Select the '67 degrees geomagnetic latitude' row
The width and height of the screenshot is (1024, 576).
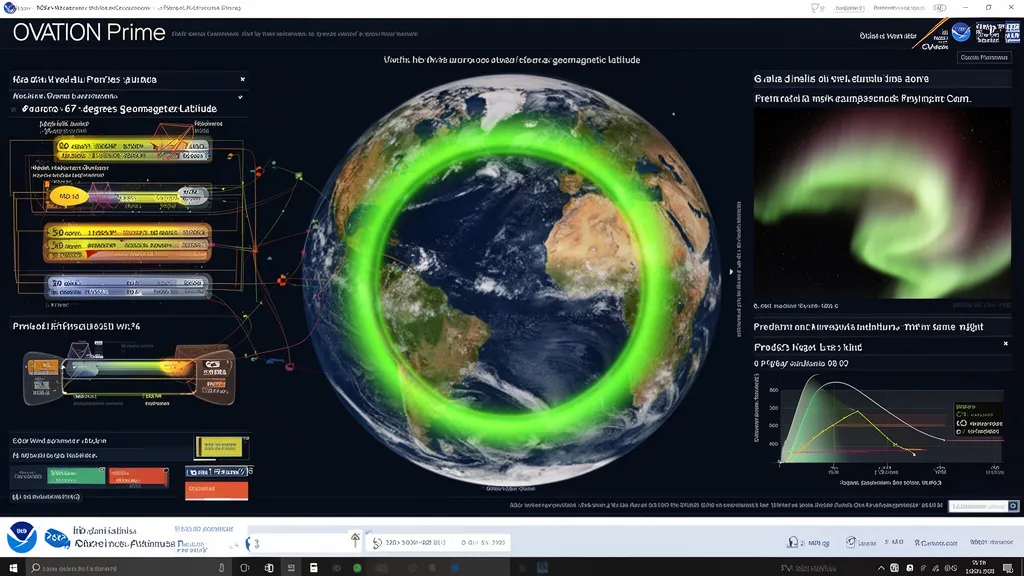tap(128, 108)
